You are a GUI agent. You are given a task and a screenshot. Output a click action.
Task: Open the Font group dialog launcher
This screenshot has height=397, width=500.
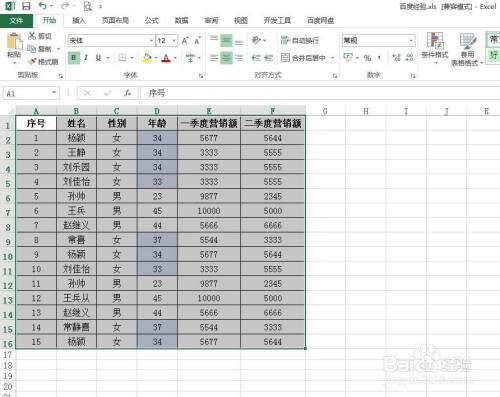(201, 76)
